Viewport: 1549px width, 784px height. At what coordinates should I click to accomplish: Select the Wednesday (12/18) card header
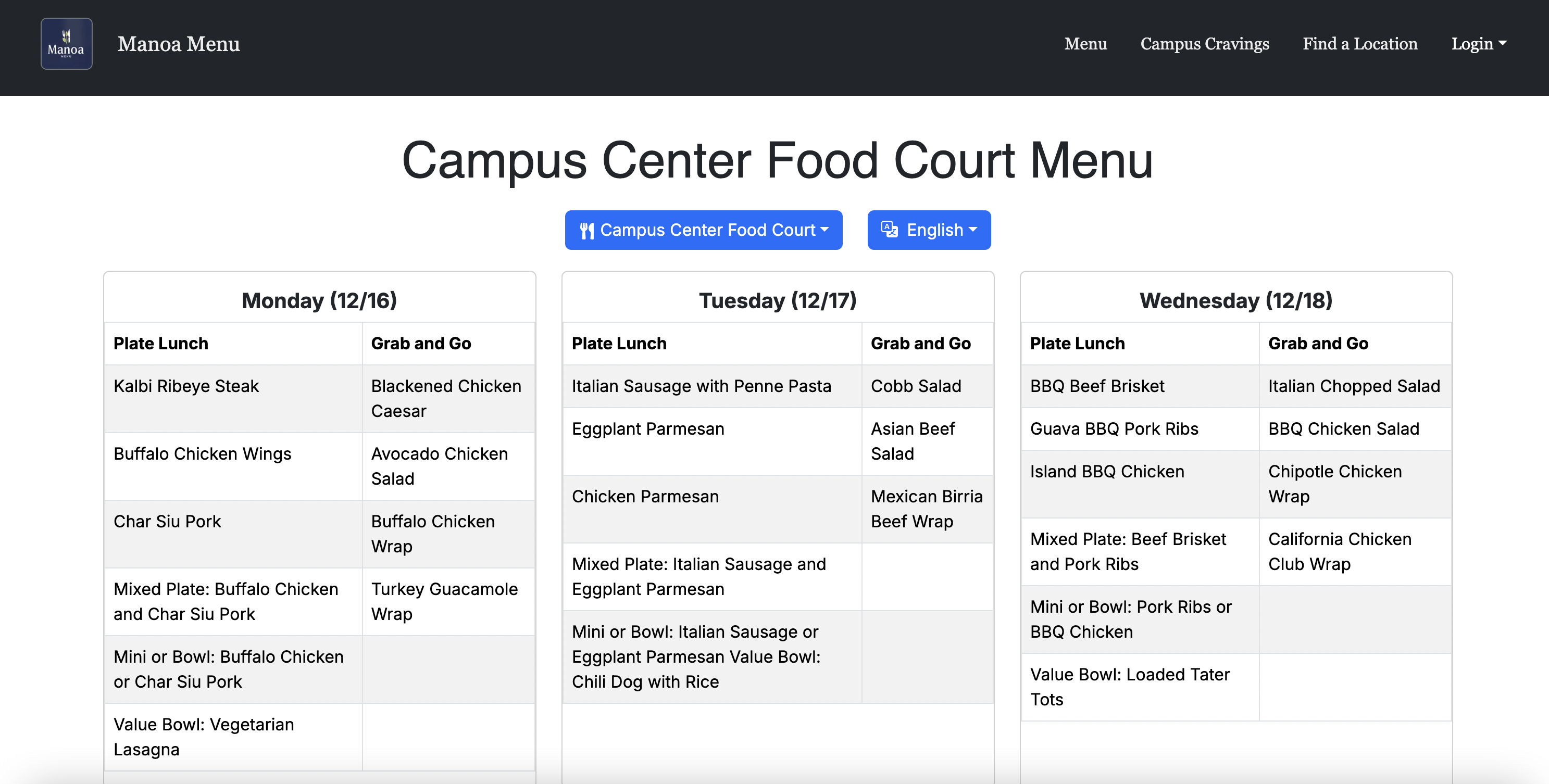coord(1236,300)
